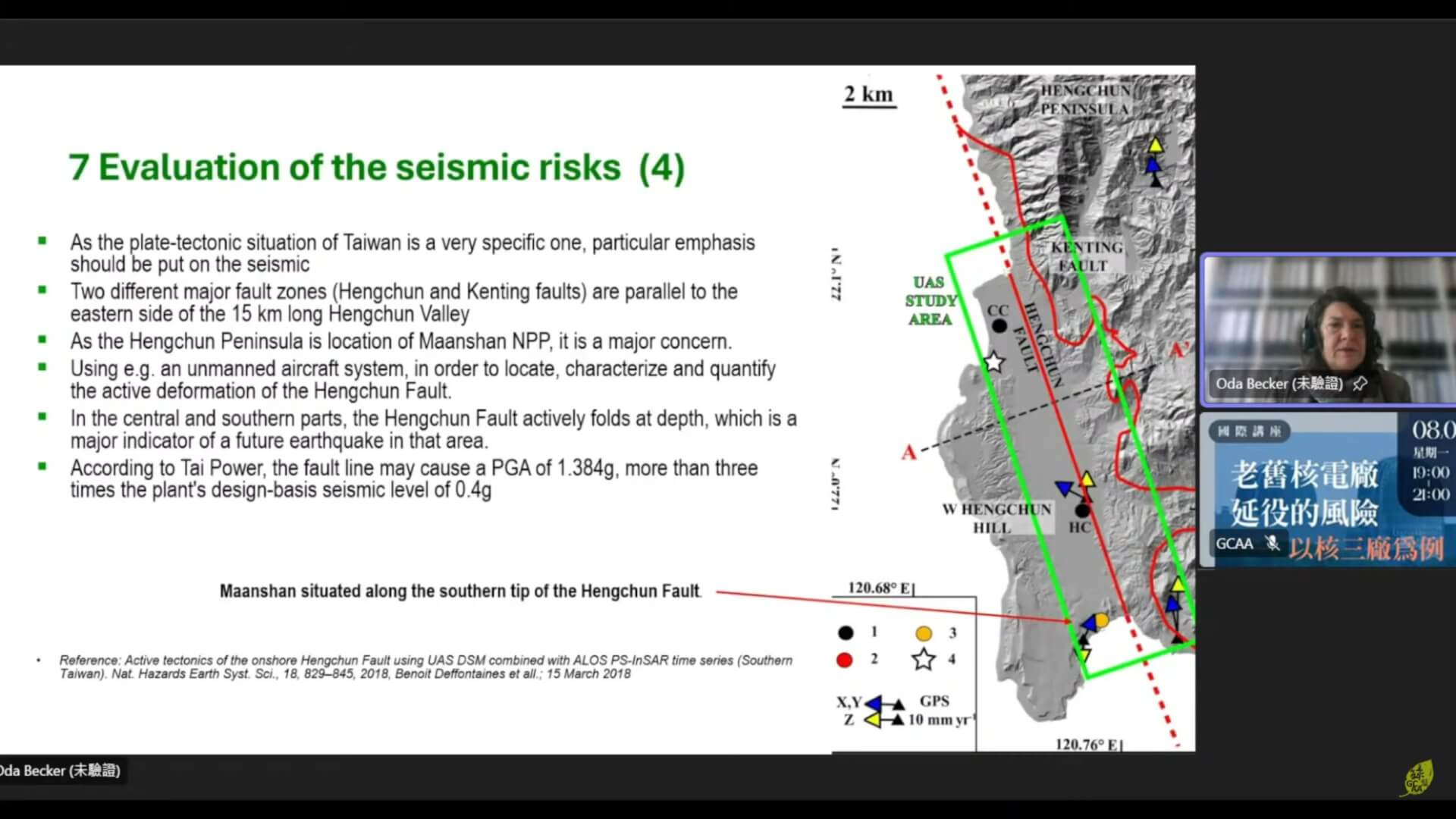Click the reference citation text below the bullets

(426, 667)
